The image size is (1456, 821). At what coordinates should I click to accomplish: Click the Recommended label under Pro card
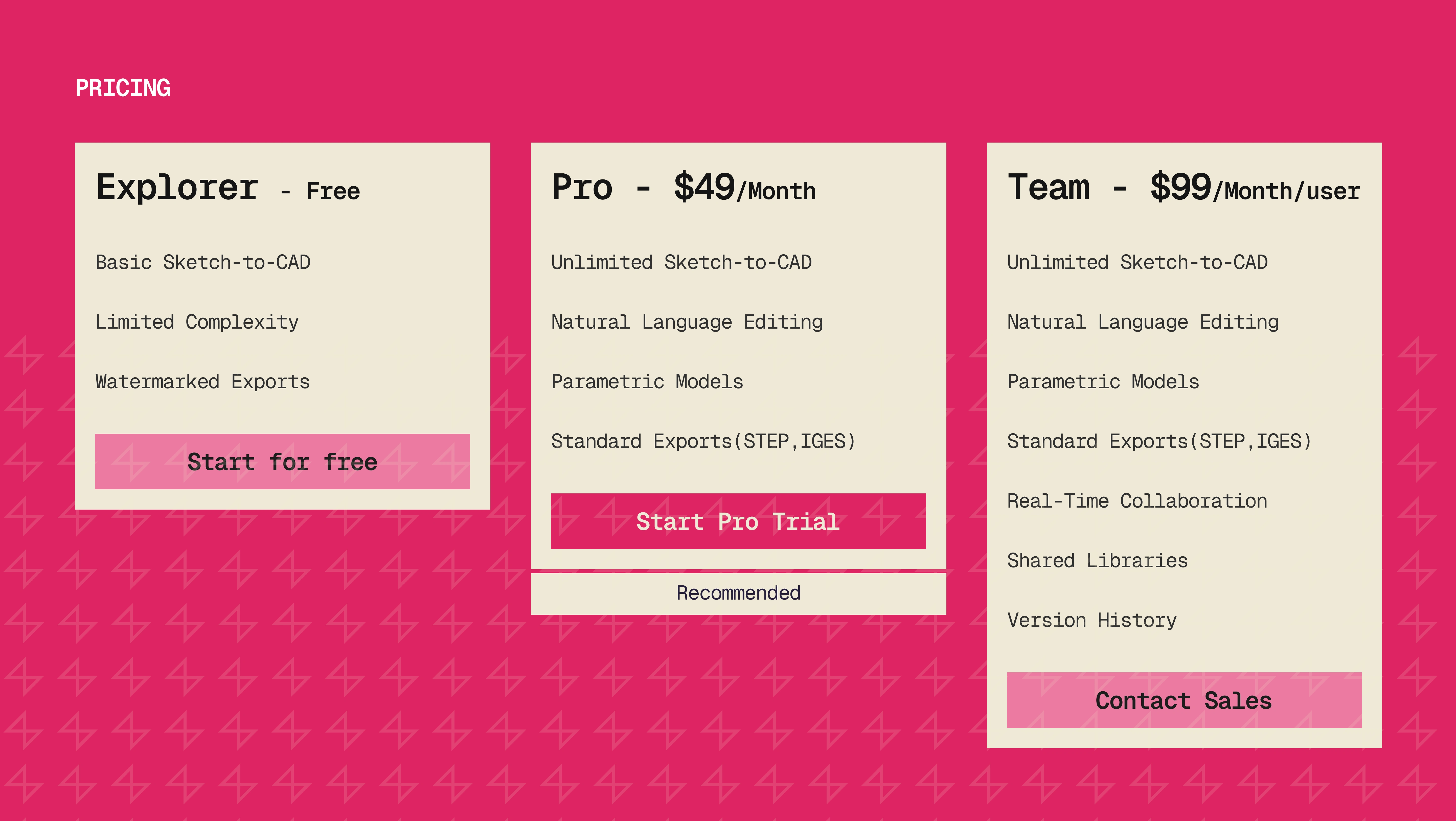(x=738, y=593)
